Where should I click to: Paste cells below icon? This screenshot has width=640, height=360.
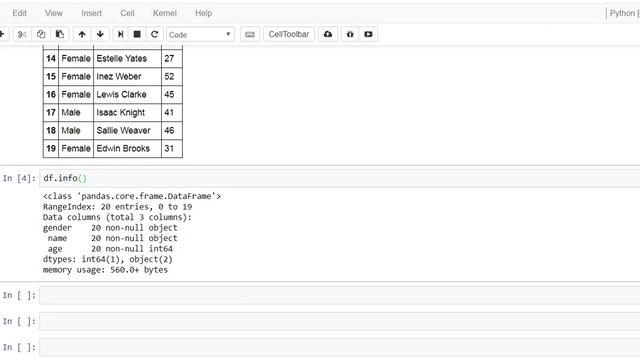(60, 34)
